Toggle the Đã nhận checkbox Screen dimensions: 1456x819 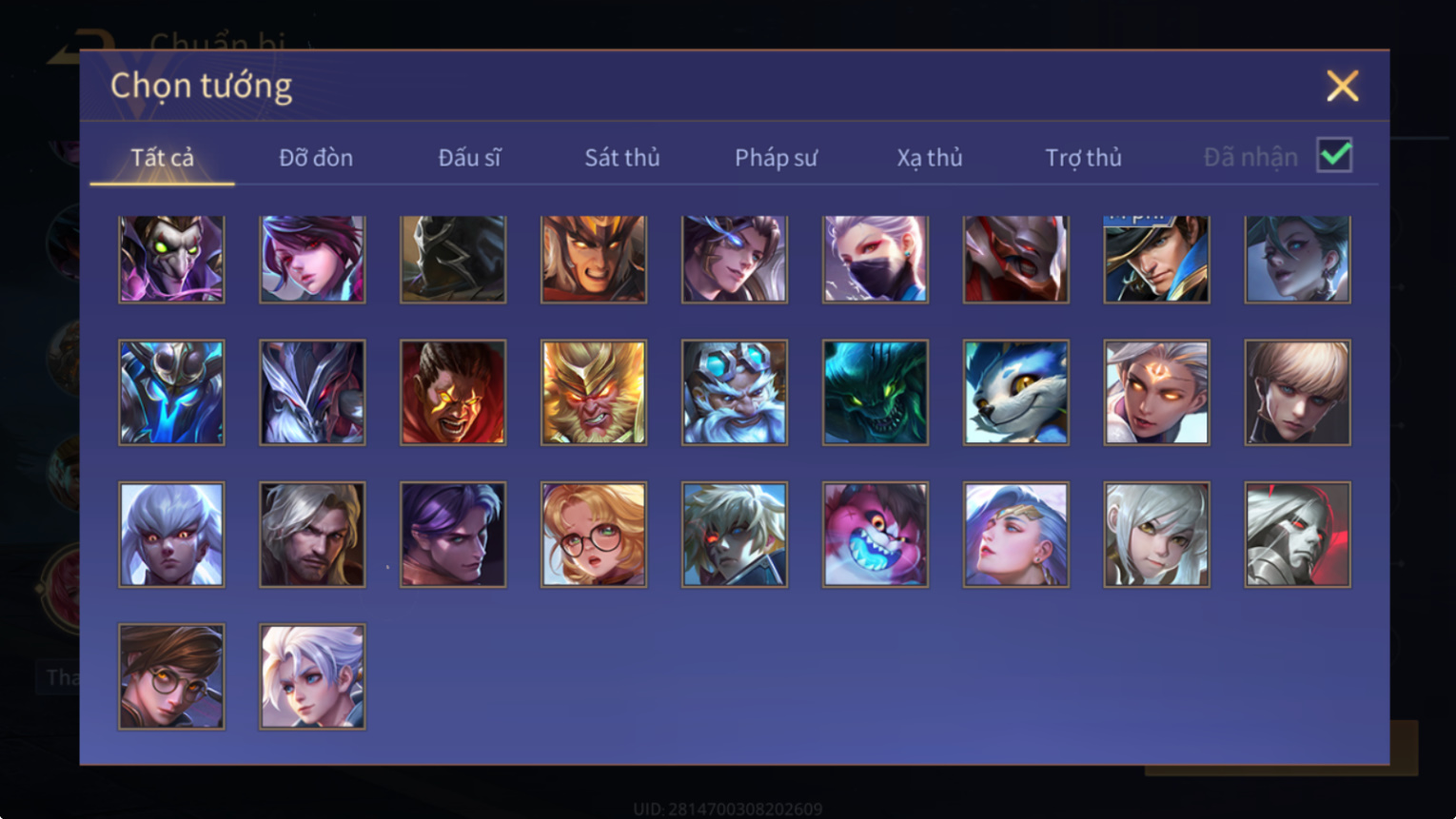(x=1334, y=155)
